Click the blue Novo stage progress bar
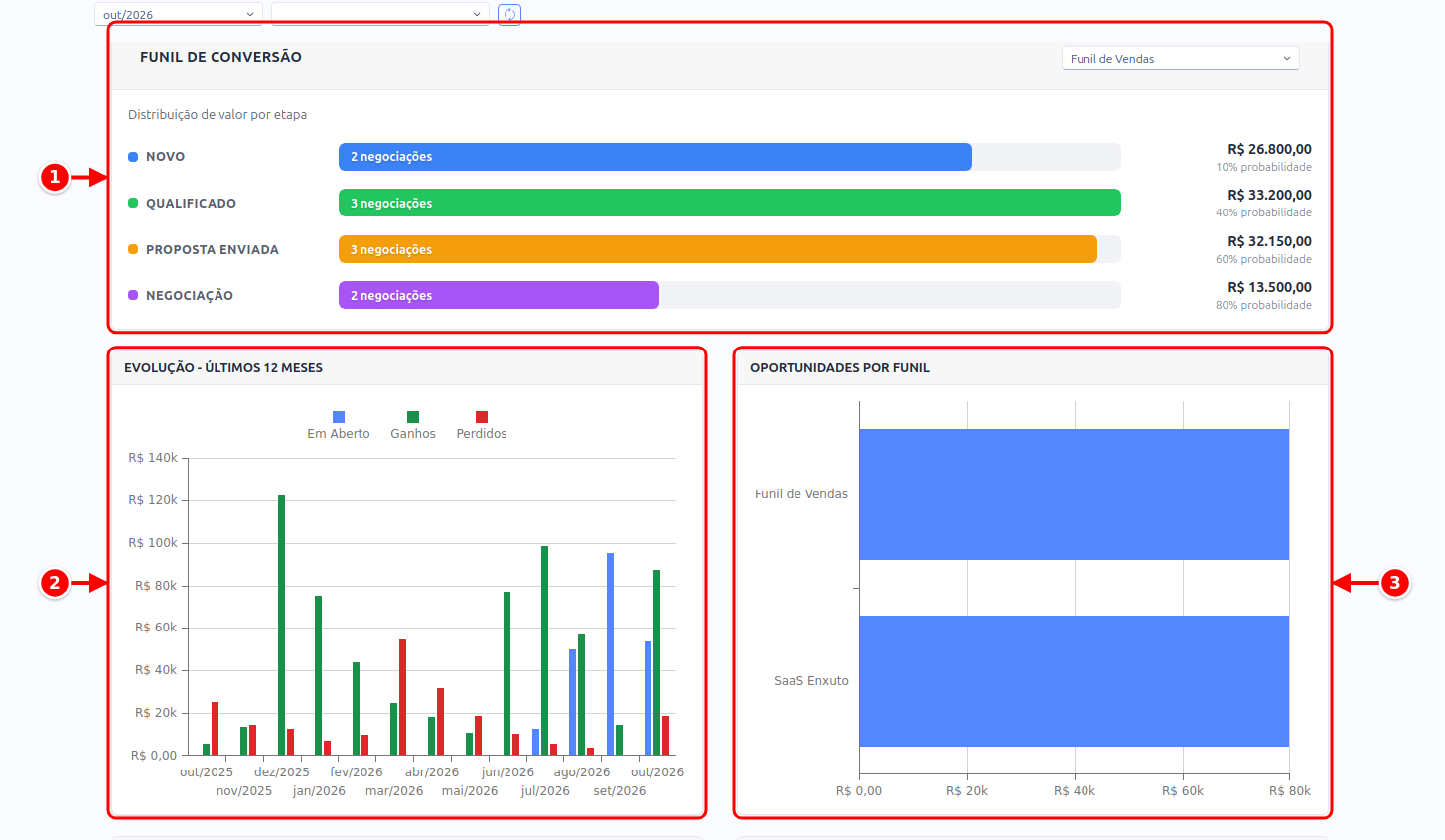 655,157
